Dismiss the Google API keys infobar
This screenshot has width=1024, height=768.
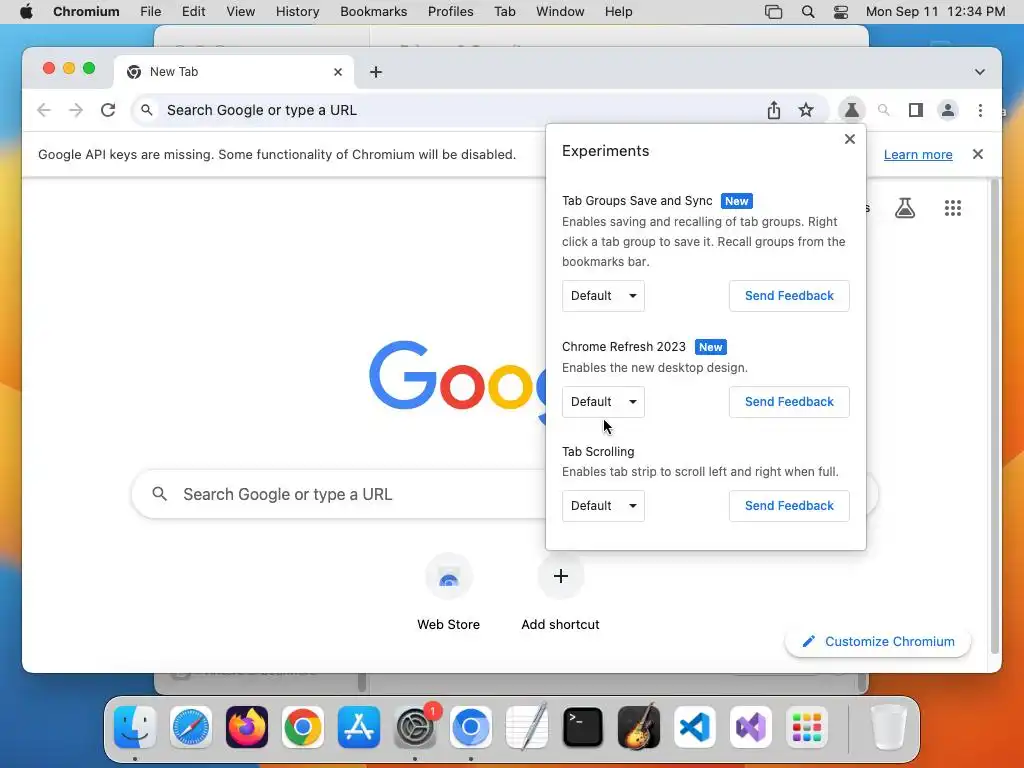pyautogui.click(x=978, y=154)
